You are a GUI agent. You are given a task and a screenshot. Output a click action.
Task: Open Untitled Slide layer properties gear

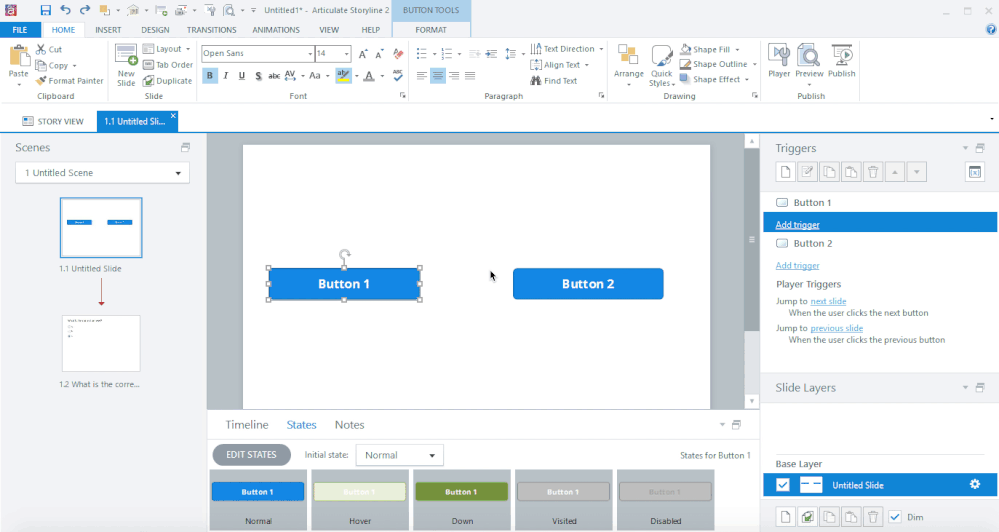975,485
